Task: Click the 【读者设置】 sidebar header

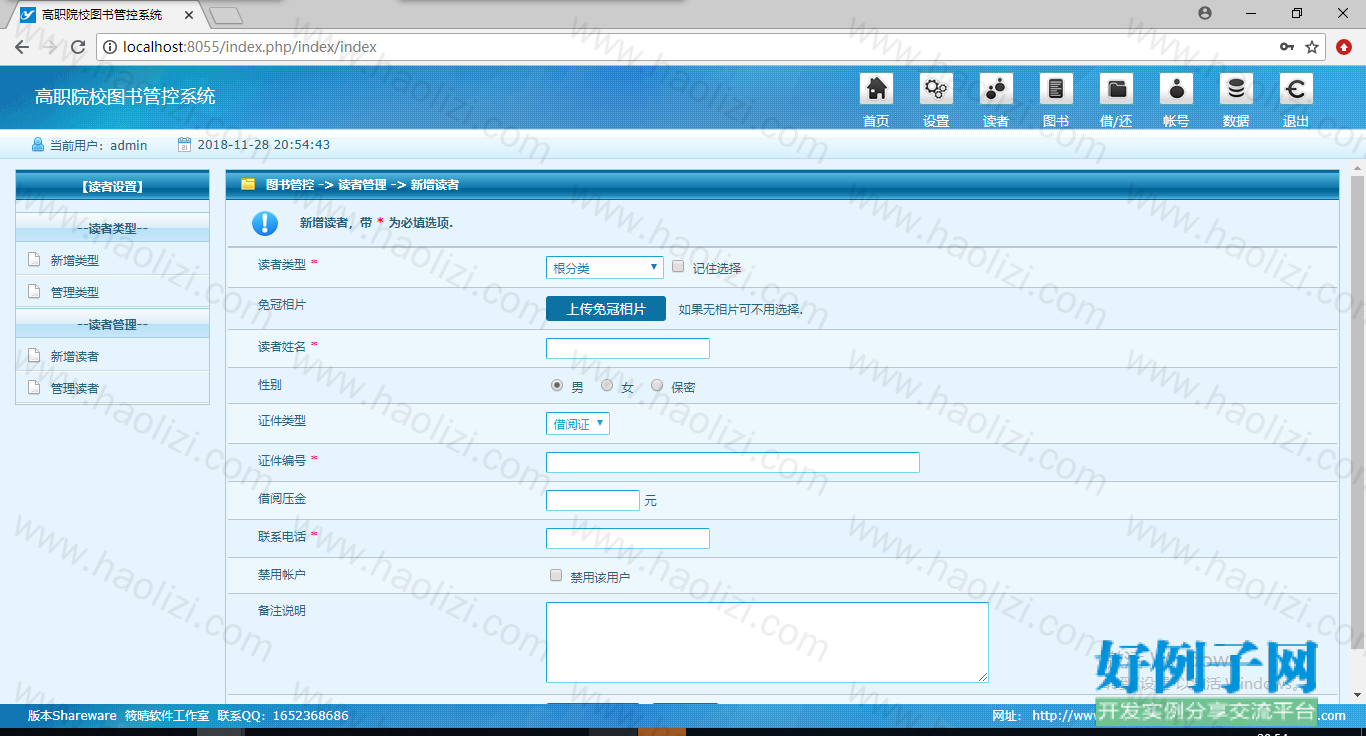Action: [112, 186]
